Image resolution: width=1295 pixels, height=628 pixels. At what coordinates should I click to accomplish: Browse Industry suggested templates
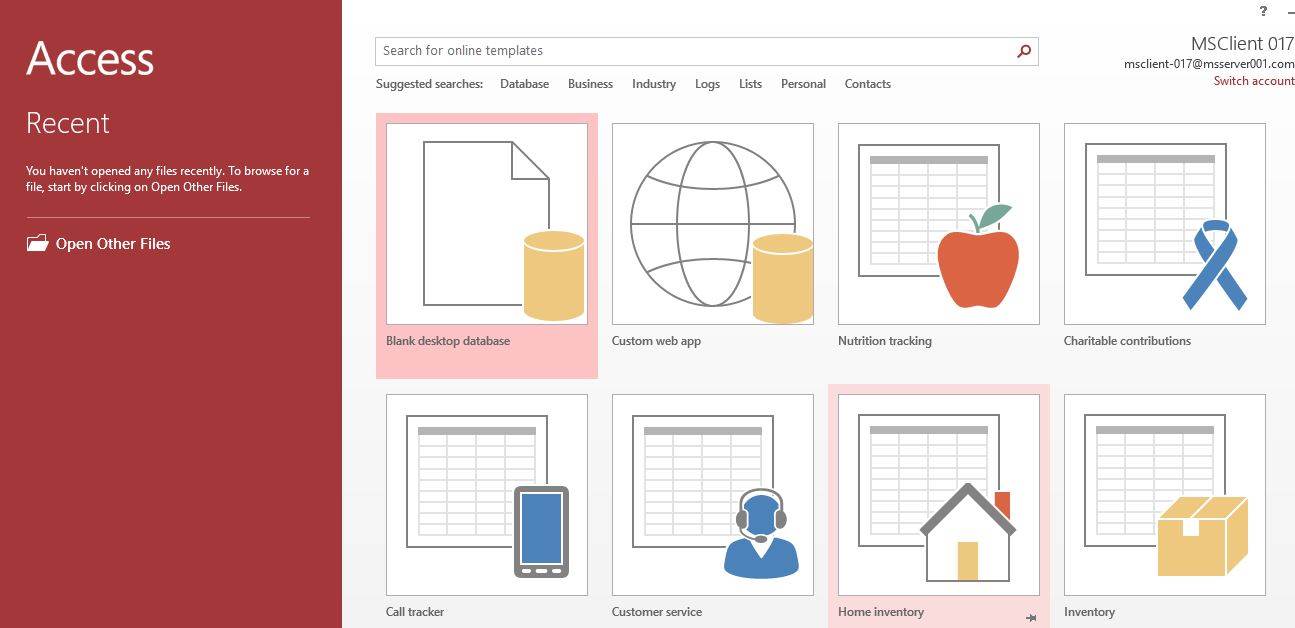click(653, 84)
